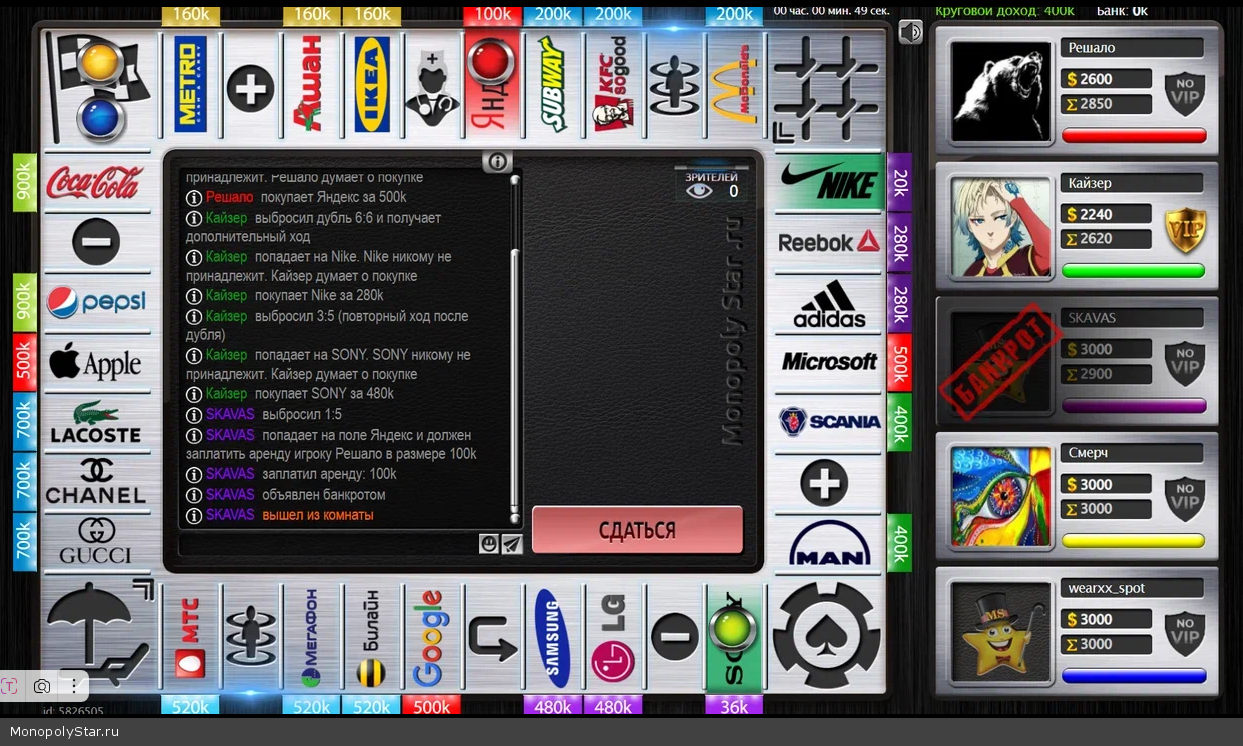The width and height of the screenshot is (1243, 746).
Task: Select the Coca-Cola board cell
Action: pos(96,182)
